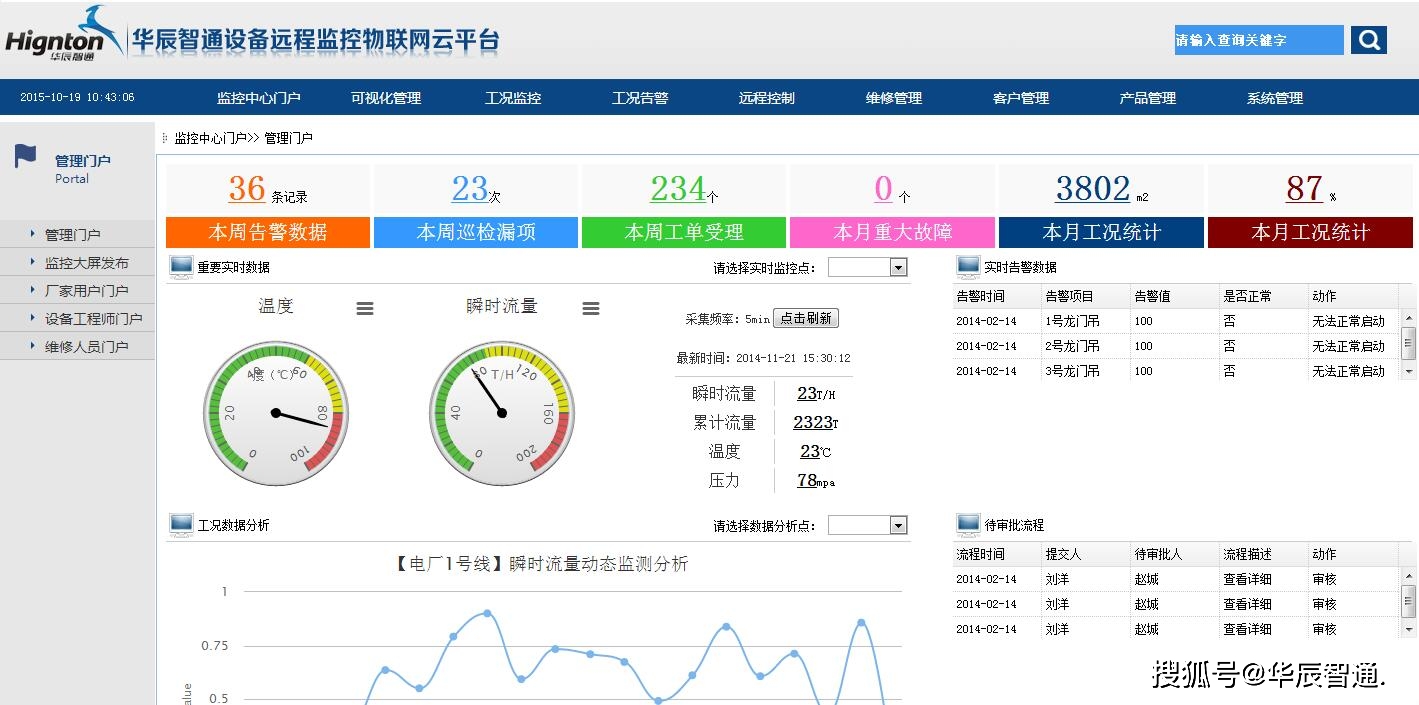Screen dimensions: 1419x705
Task: Click the 告警项目 column header
Action: tap(1069, 296)
